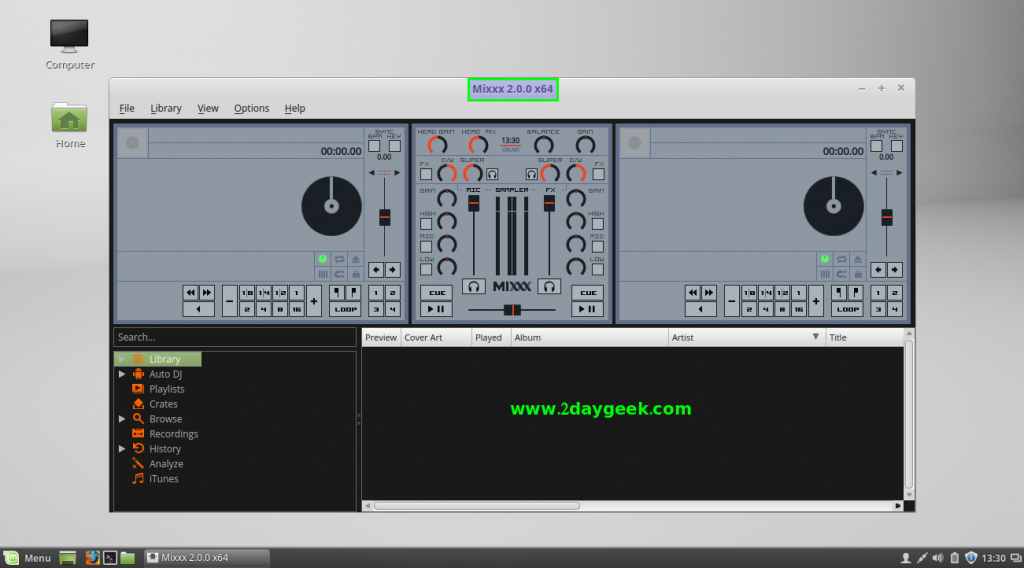Click the left channel volume fader
The image size is (1024, 568).
(x=473, y=203)
